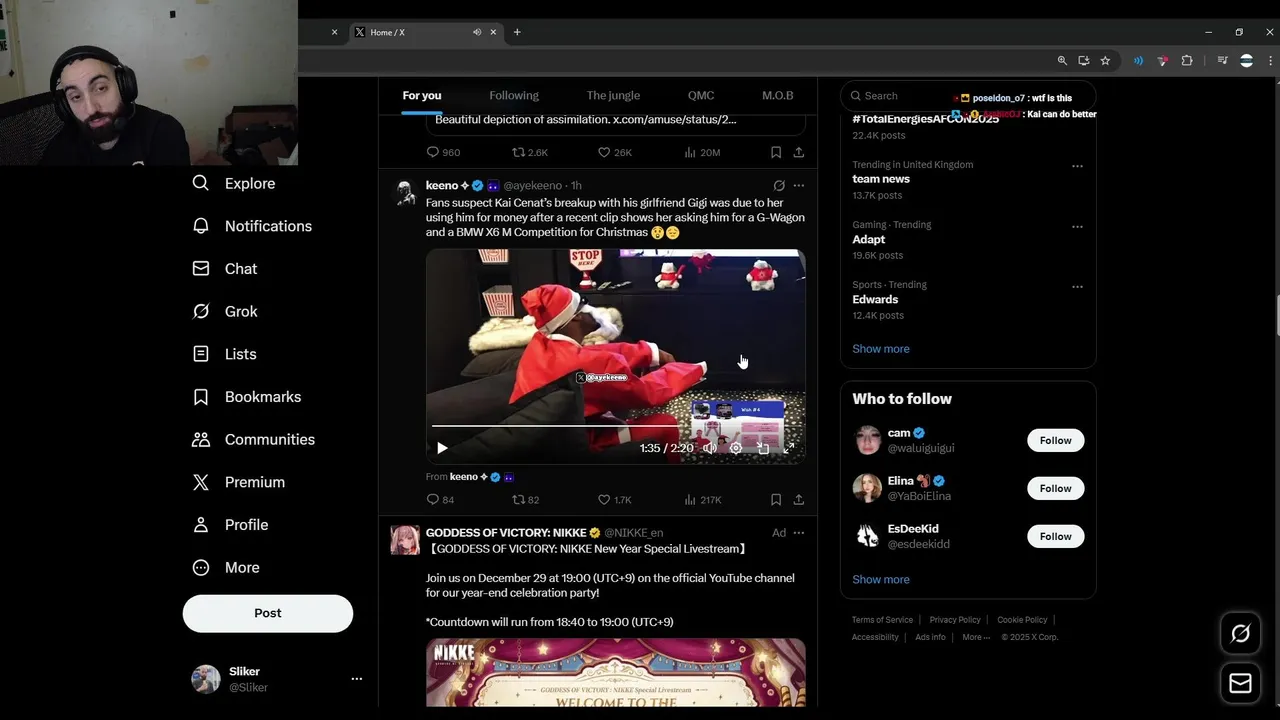The image size is (1280, 720).
Task: Open Lists from the sidebar
Action: (225, 354)
